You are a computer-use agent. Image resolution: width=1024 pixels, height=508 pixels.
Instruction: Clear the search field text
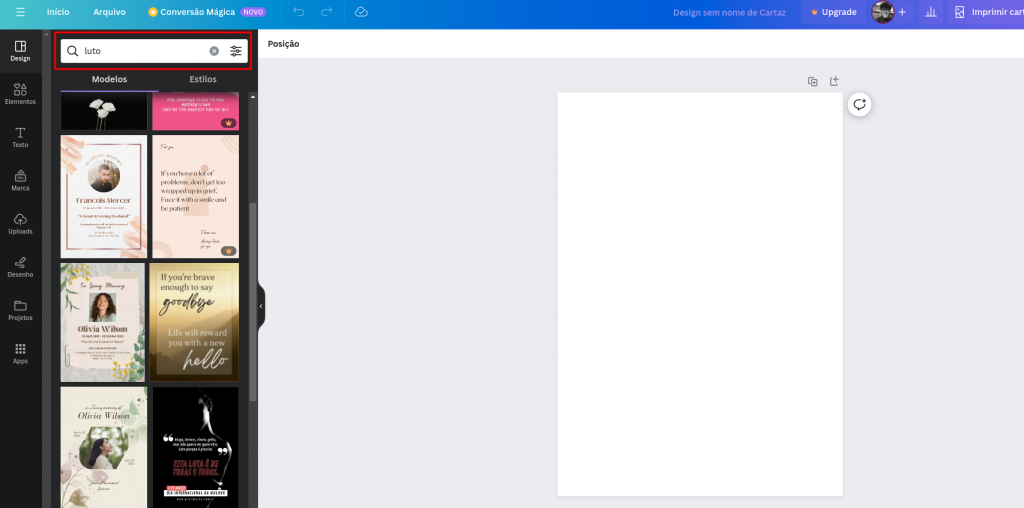(214, 51)
